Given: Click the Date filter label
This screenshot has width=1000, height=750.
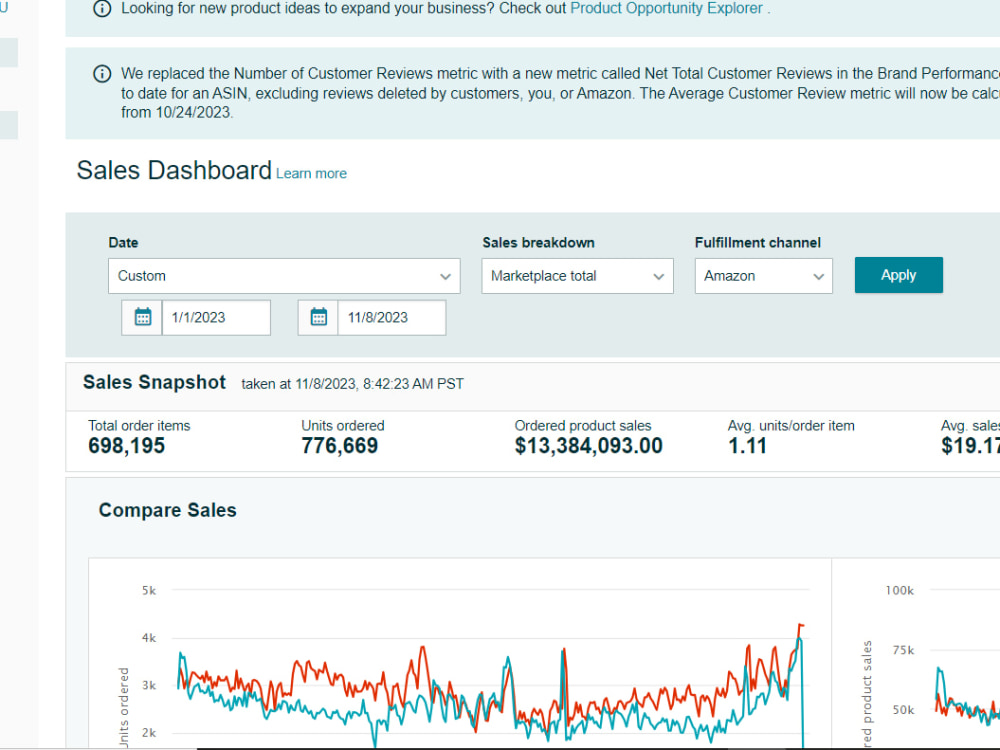Looking at the screenshot, I should tap(123, 242).
